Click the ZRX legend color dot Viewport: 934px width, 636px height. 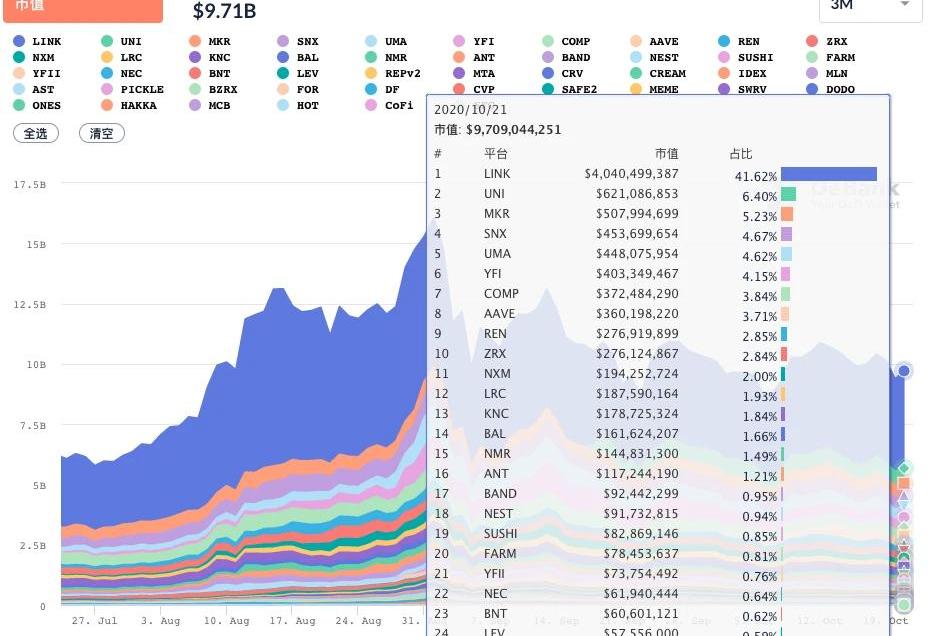click(x=813, y=42)
